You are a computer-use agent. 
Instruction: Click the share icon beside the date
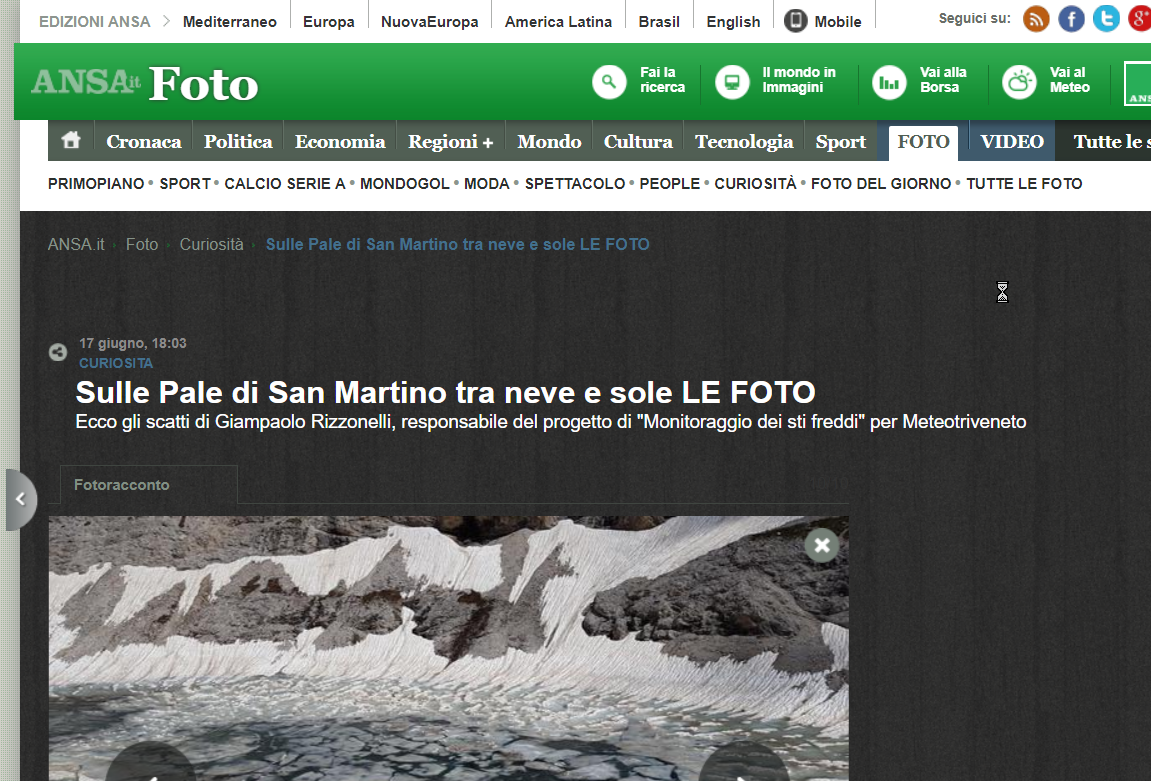[x=58, y=352]
